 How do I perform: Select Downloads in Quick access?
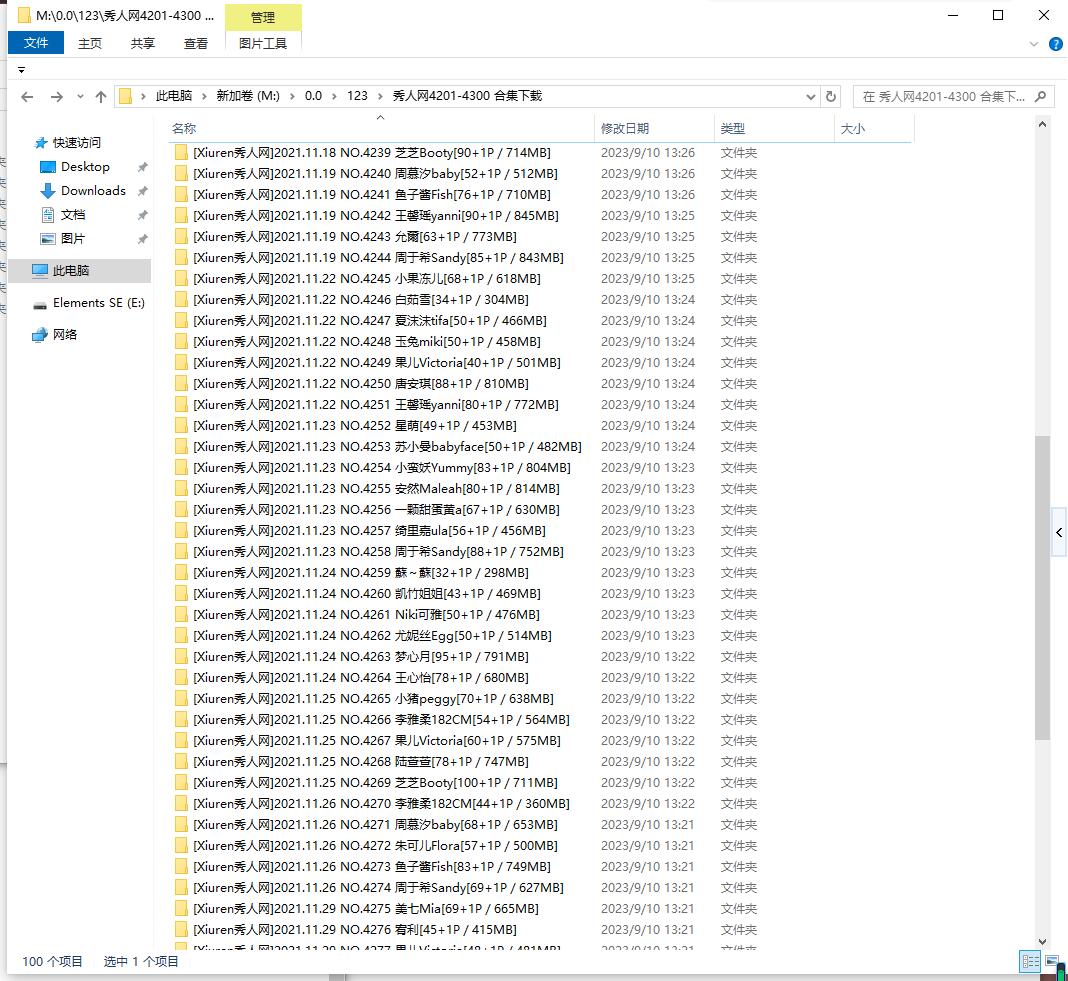pyautogui.click(x=93, y=191)
